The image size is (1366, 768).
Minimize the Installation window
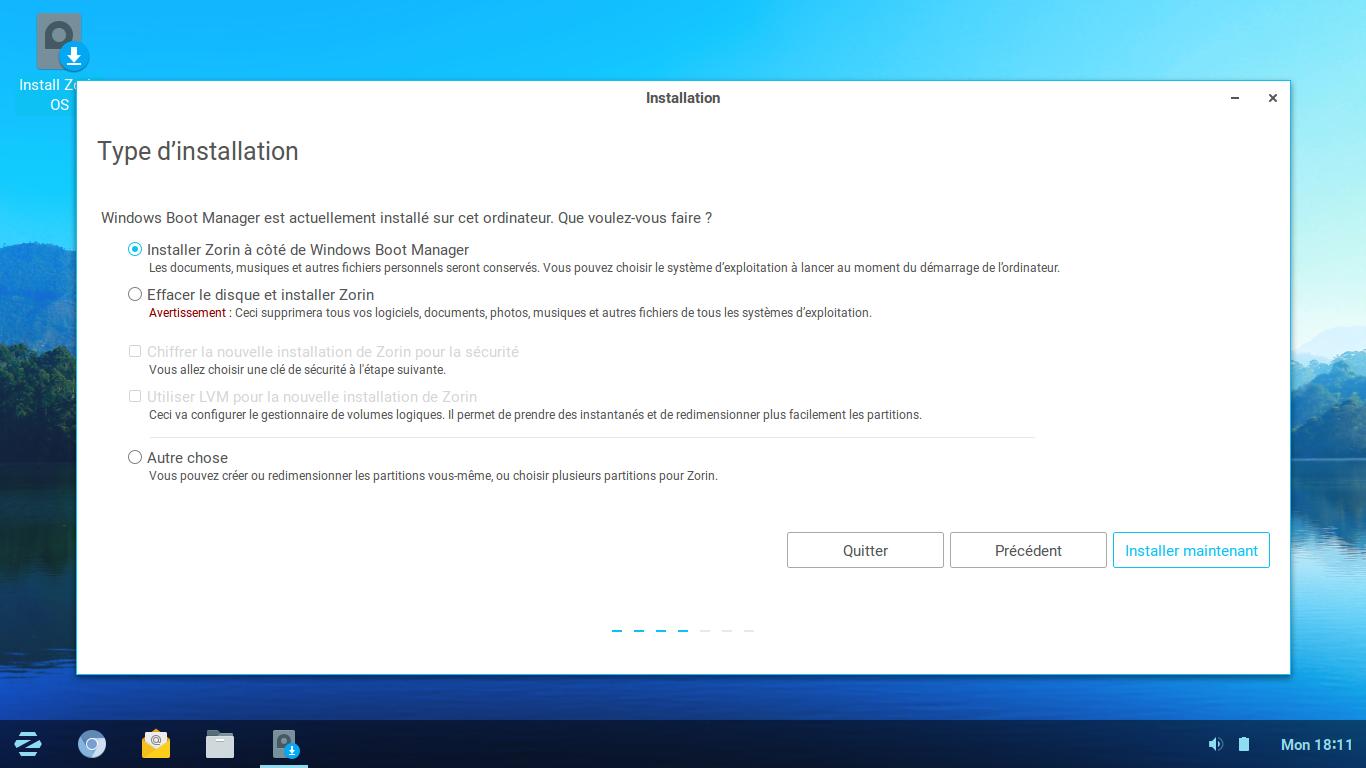pyautogui.click(x=1235, y=98)
